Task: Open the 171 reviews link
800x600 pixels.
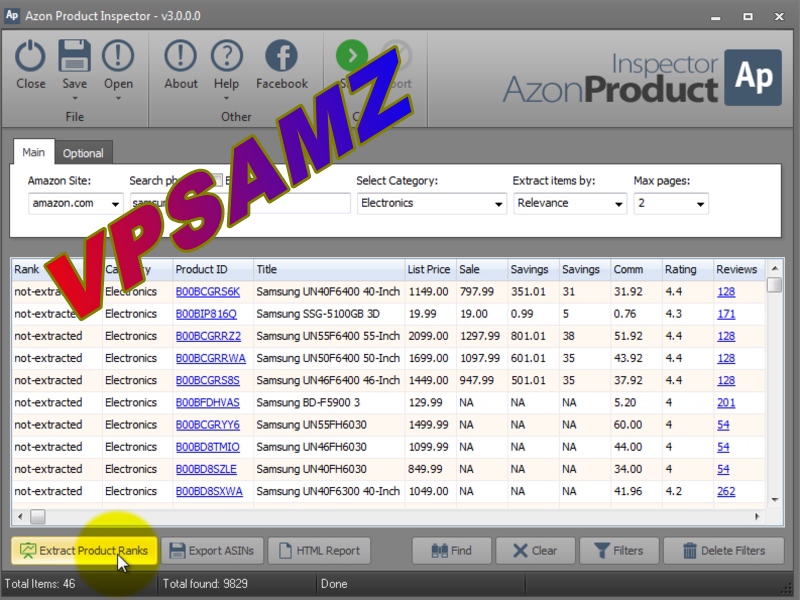Action: click(x=726, y=314)
